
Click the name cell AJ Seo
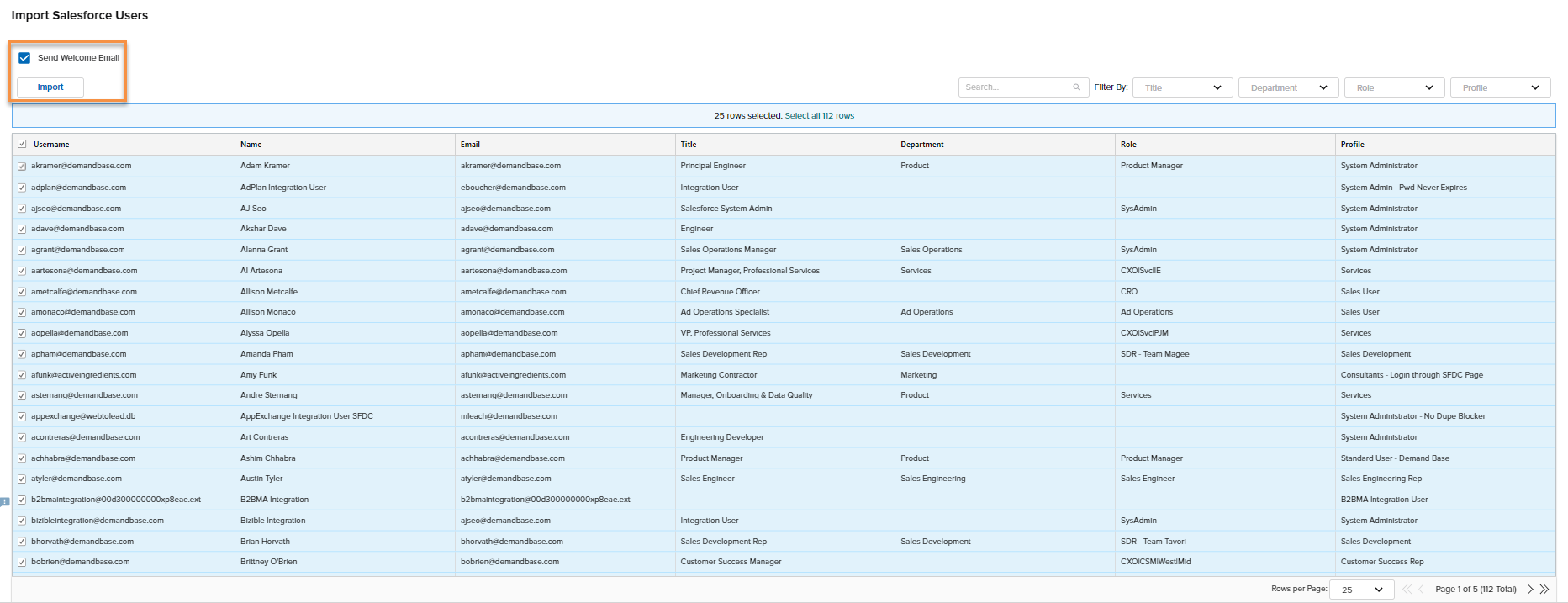253,209
